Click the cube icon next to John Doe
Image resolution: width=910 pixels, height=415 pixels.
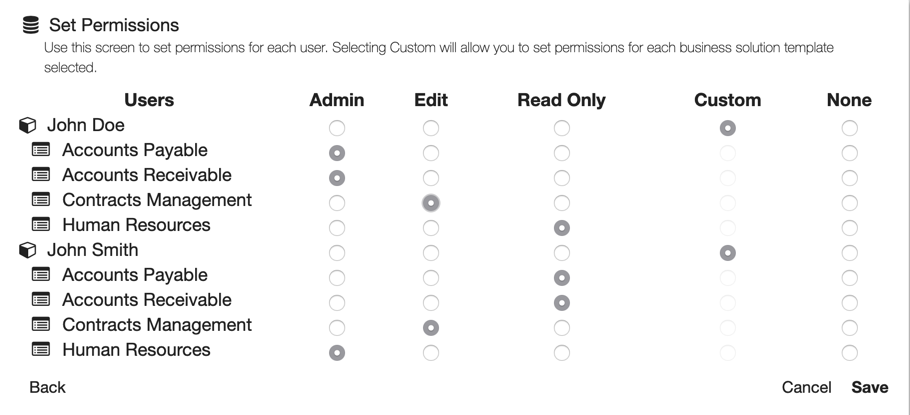pos(28,127)
